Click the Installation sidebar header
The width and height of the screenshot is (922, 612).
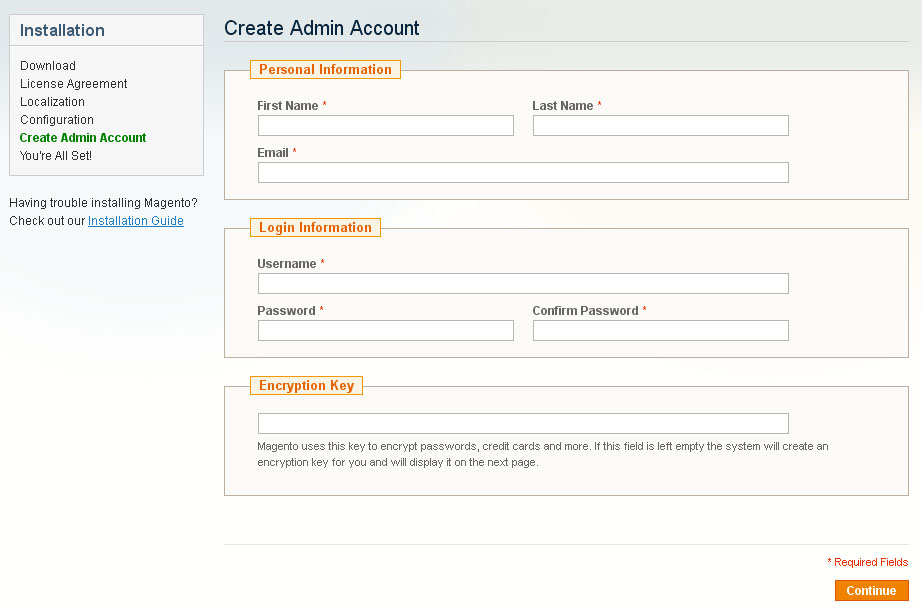[x=62, y=30]
